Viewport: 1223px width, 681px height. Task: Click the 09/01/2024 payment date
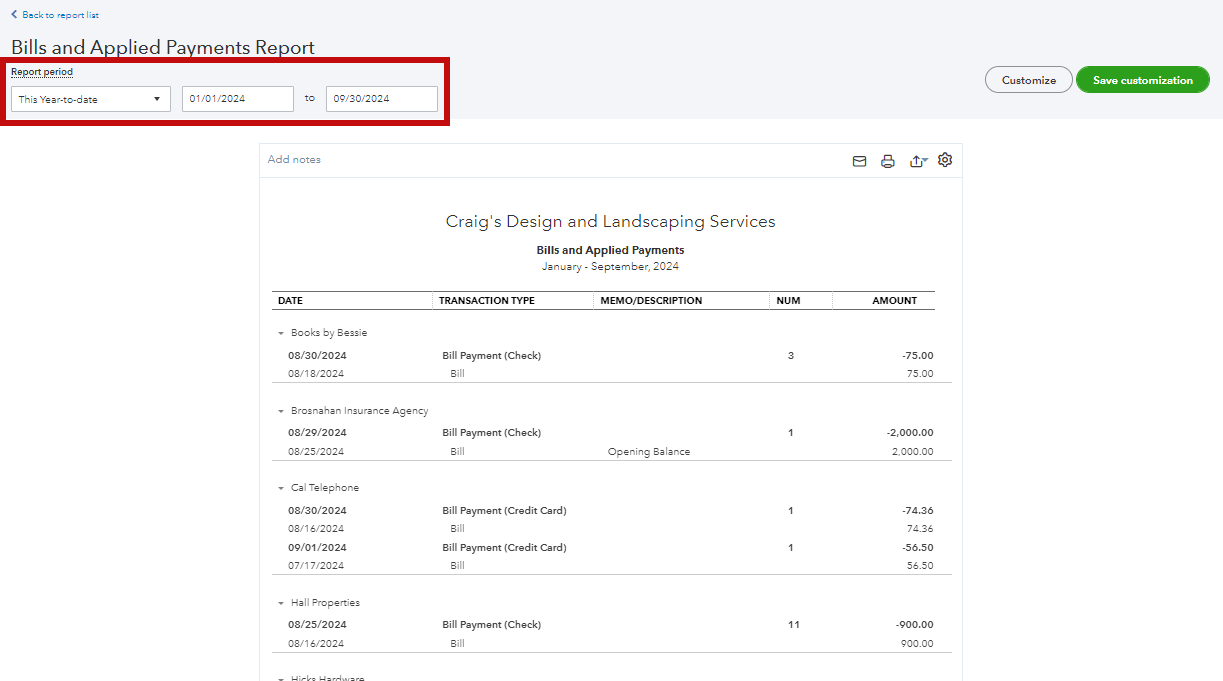coord(317,548)
